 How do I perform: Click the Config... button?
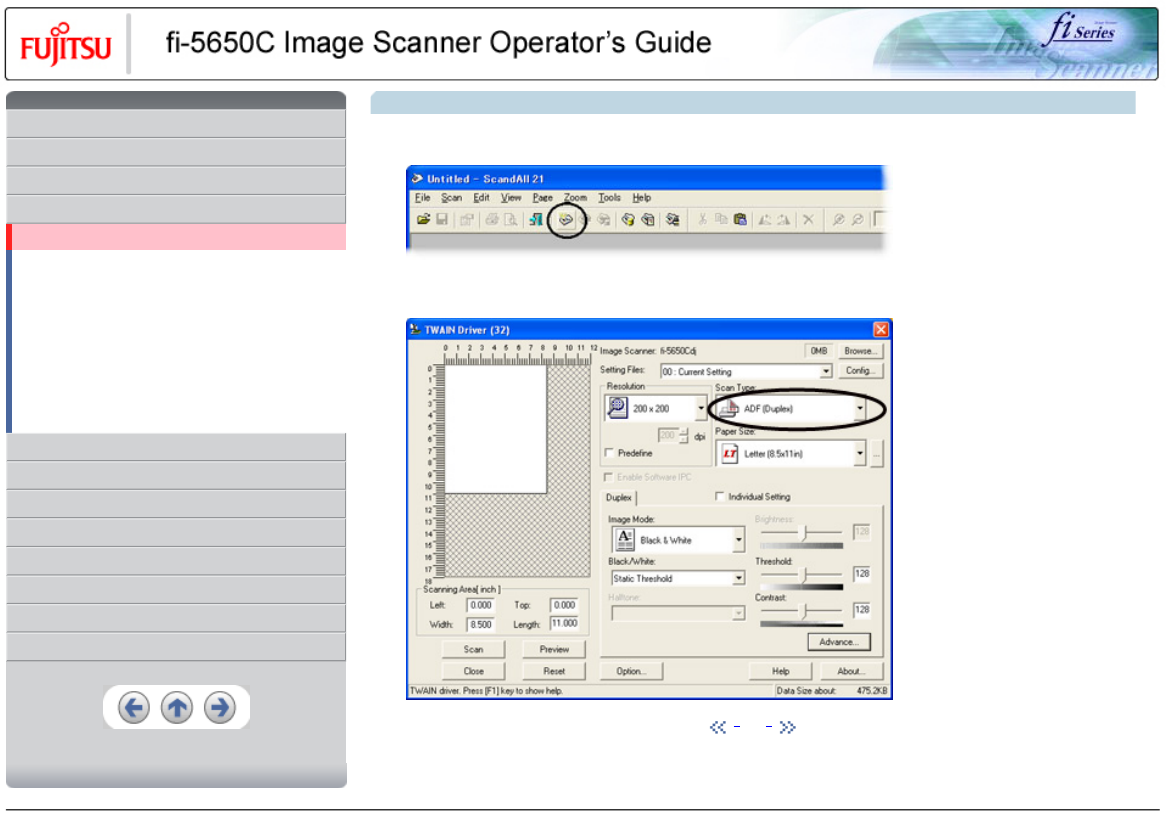(860, 370)
